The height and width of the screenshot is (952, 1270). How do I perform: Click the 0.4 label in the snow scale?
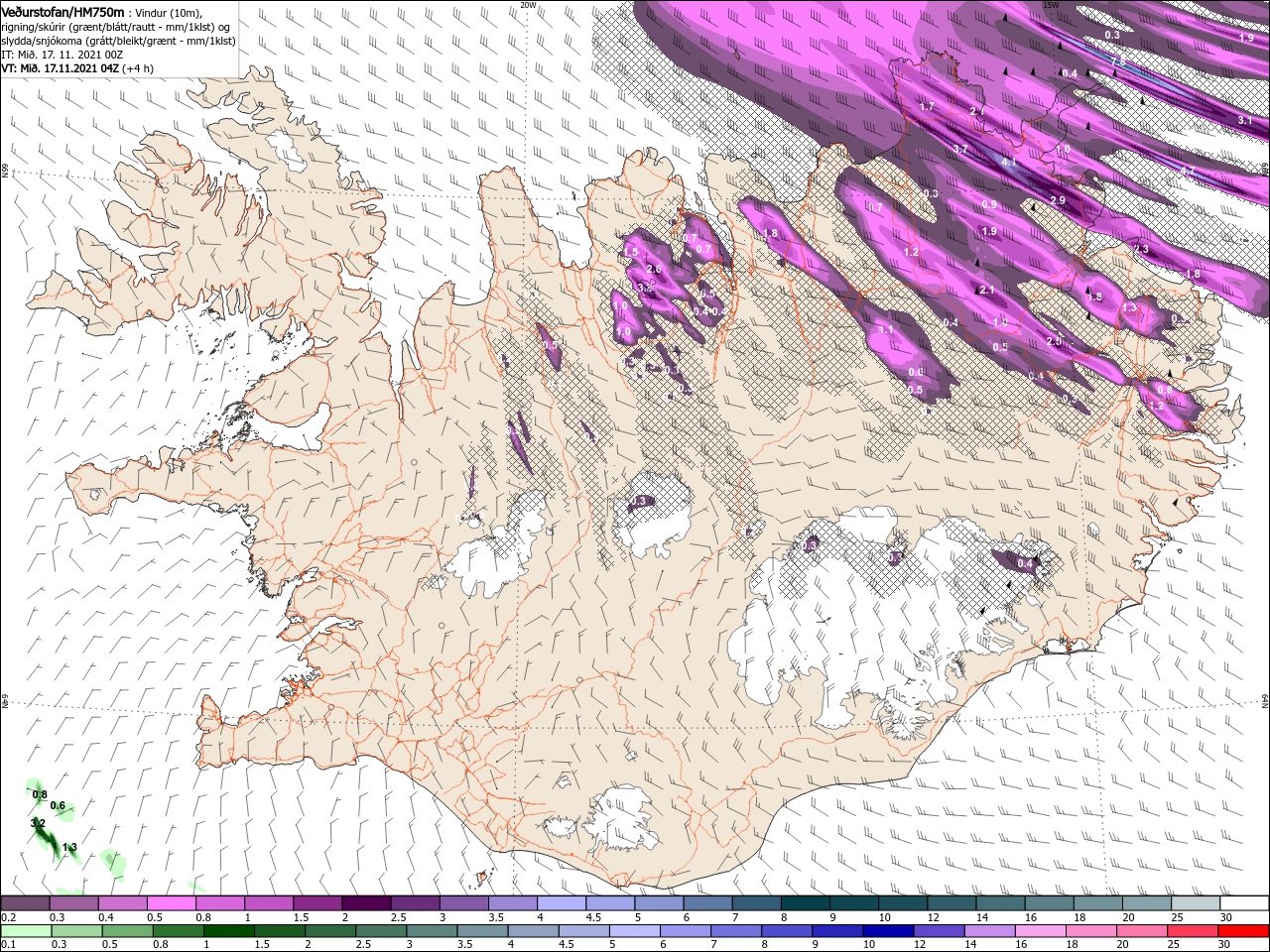tap(106, 917)
